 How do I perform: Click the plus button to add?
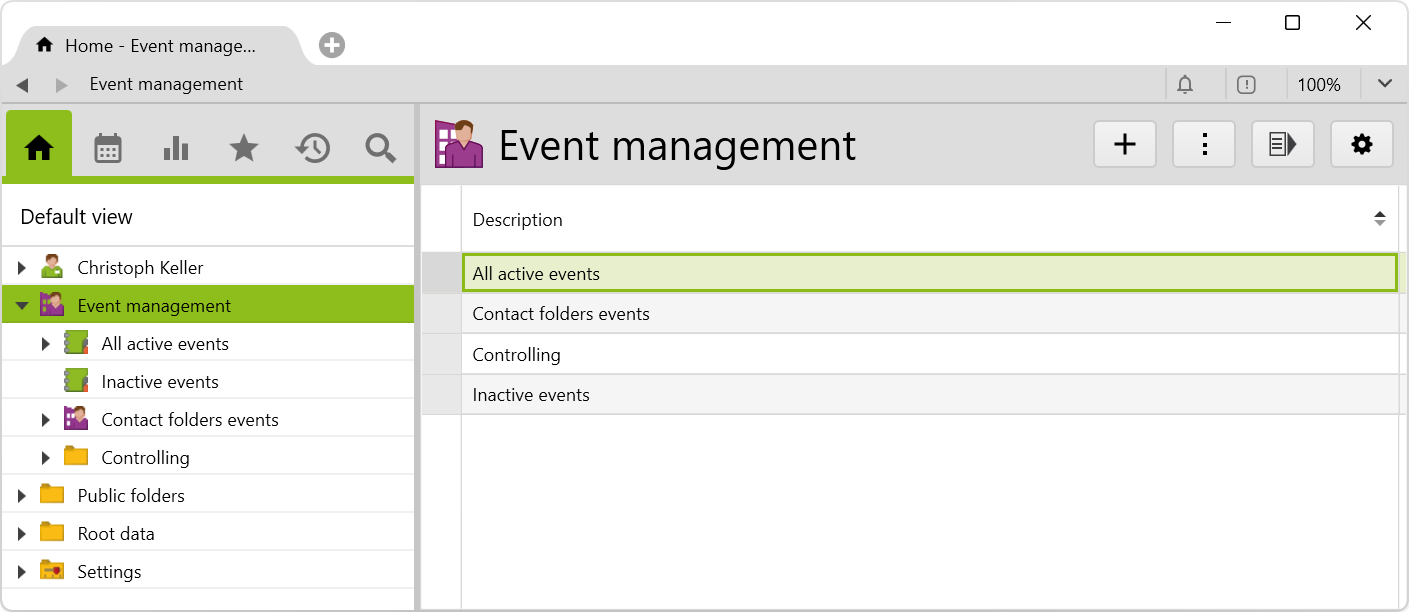tap(1125, 145)
